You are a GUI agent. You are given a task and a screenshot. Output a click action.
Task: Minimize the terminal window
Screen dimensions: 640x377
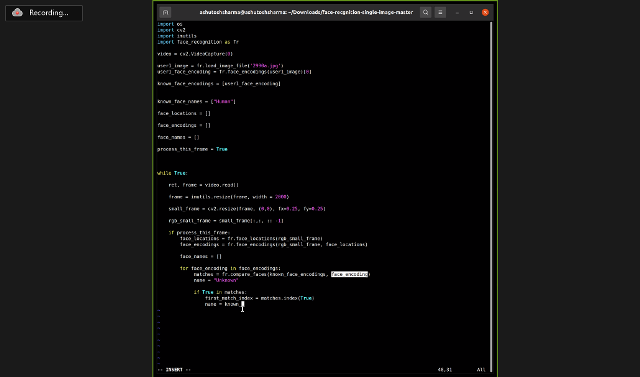coord(457,13)
